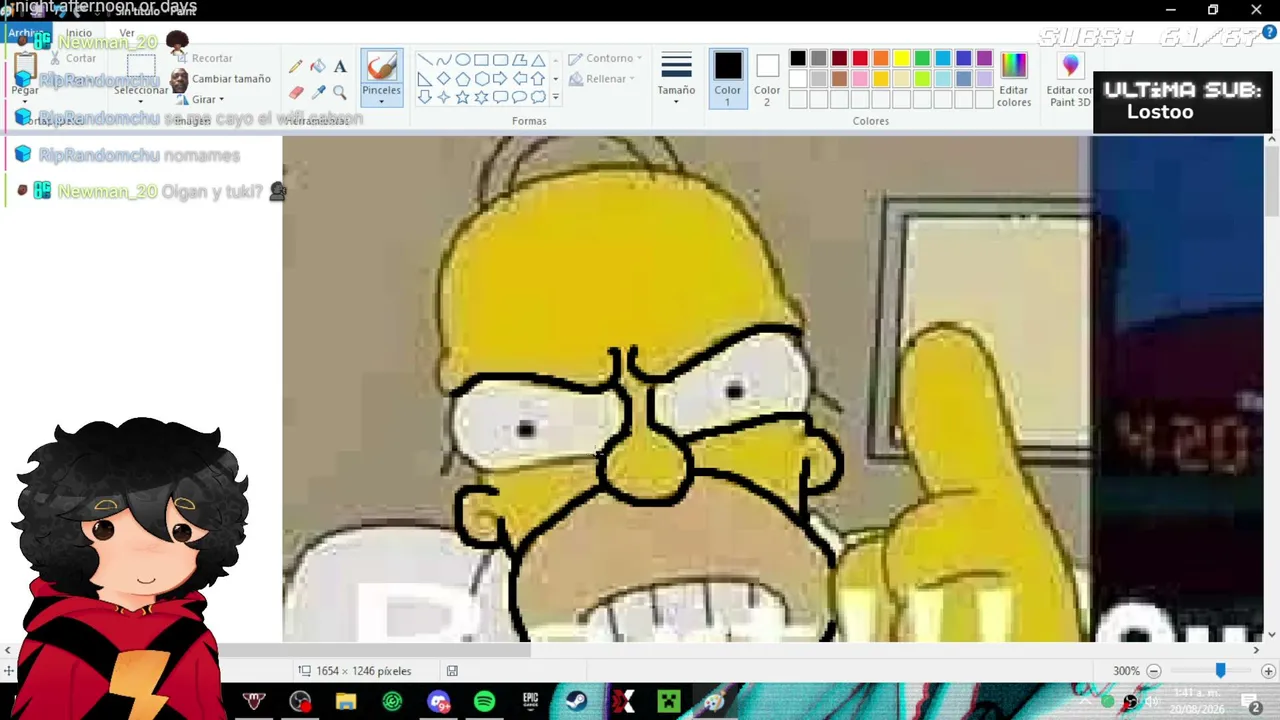This screenshot has width=1280, height=720.
Task: Select the Magnifier tool
Action: 340,92
